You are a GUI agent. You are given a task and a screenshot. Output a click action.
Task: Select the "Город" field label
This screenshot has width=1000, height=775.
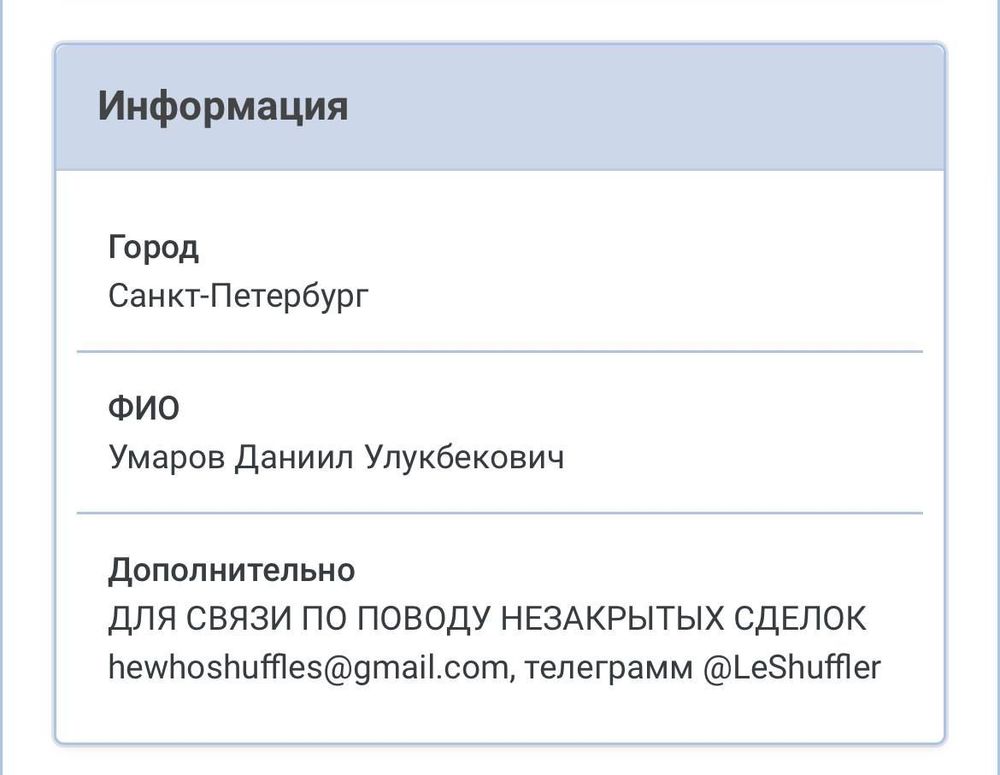tap(153, 248)
